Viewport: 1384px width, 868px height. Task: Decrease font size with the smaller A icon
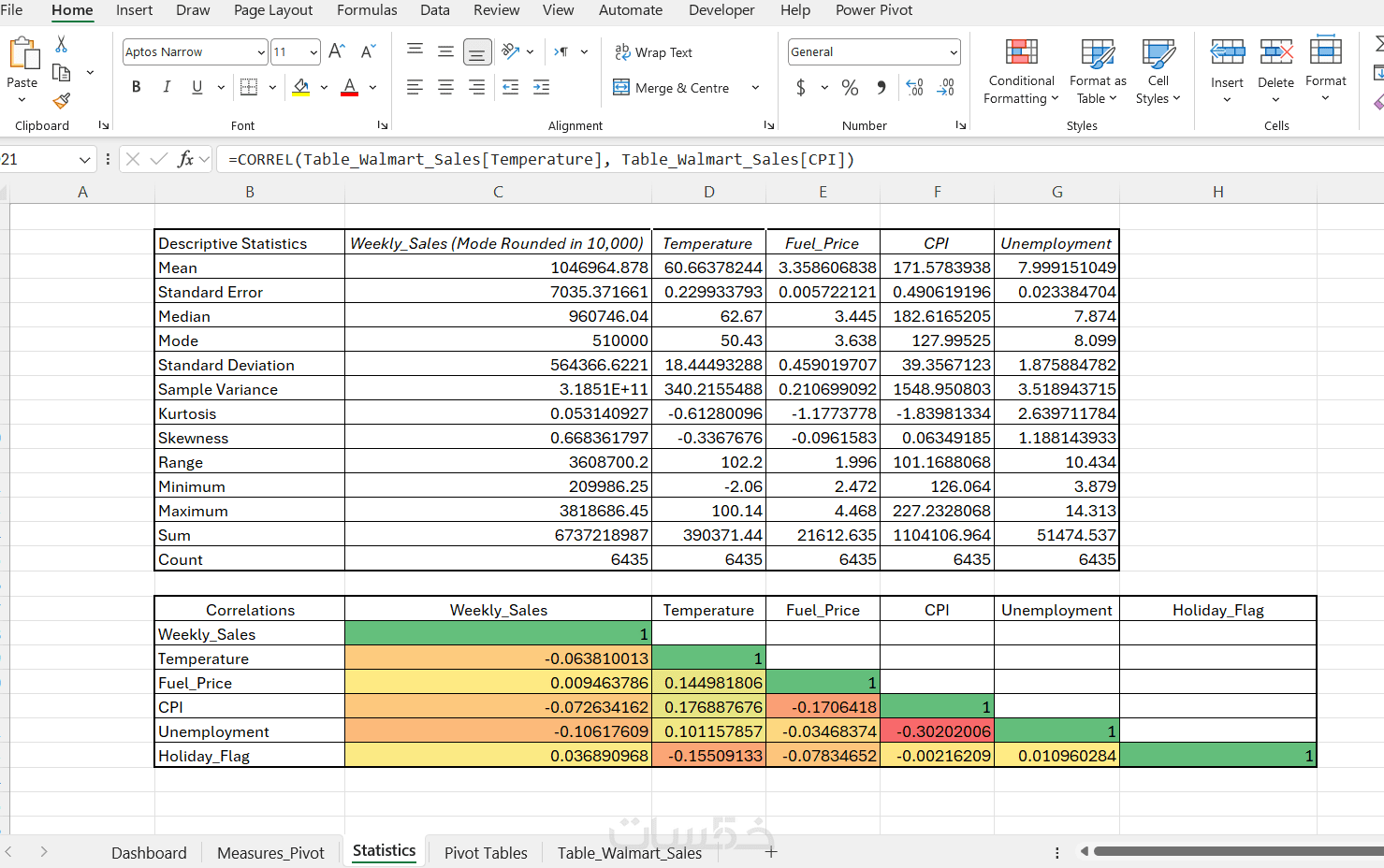[x=368, y=51]
